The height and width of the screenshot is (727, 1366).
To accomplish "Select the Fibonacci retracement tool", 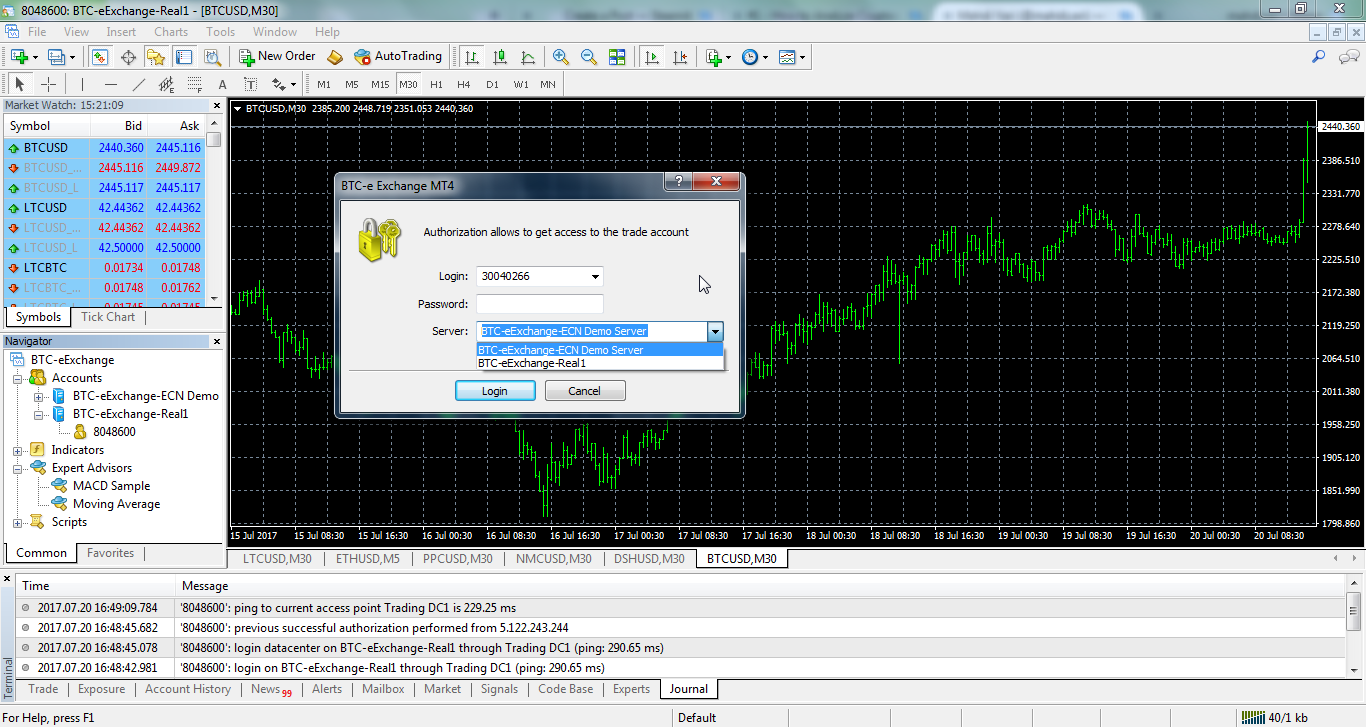I will (x=195, y=84).
